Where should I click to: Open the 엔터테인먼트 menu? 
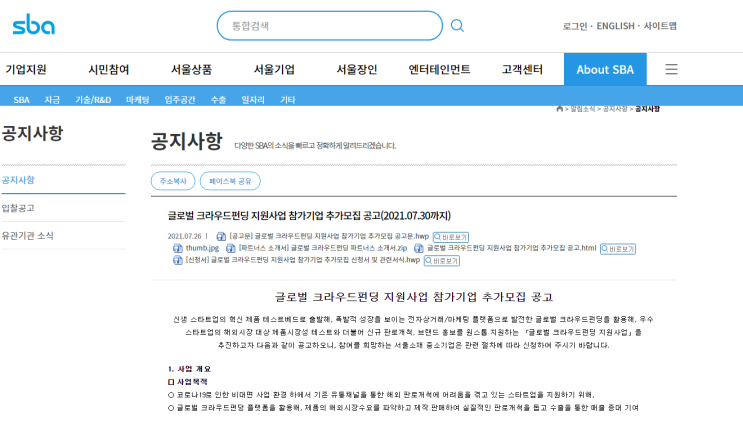pos(439,70)
